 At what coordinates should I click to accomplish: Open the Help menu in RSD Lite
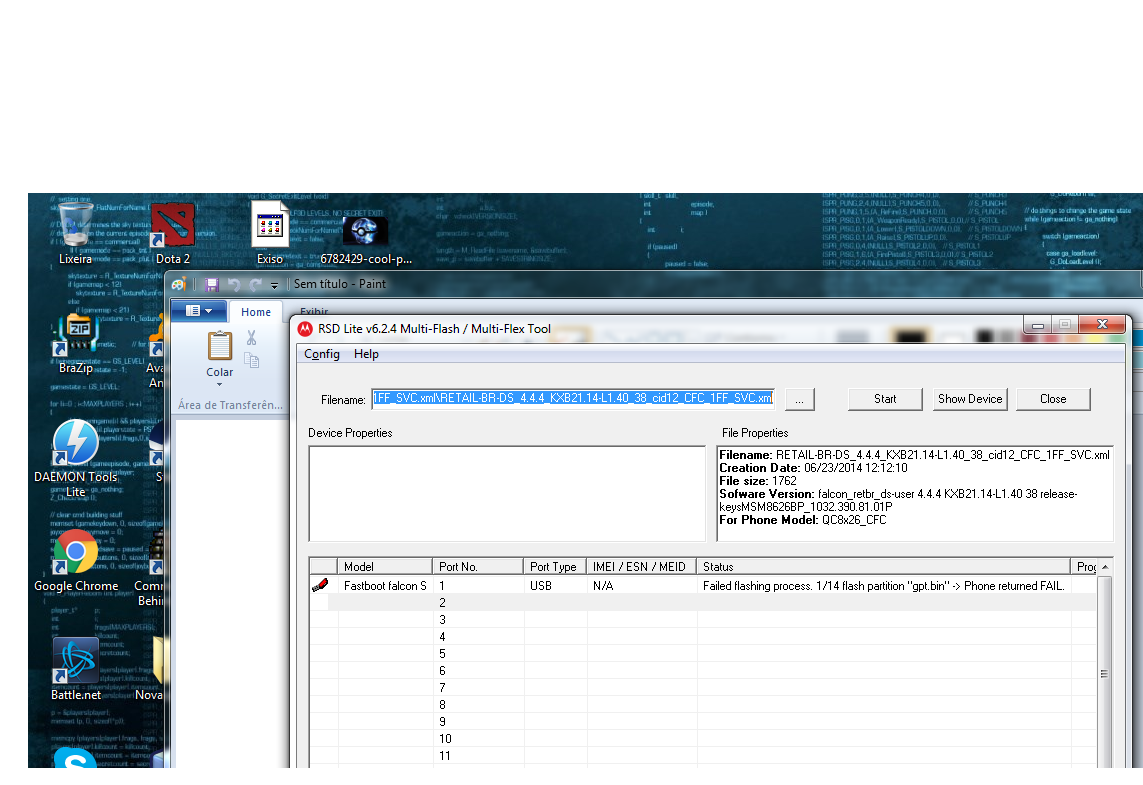click(x=366, y=354)
